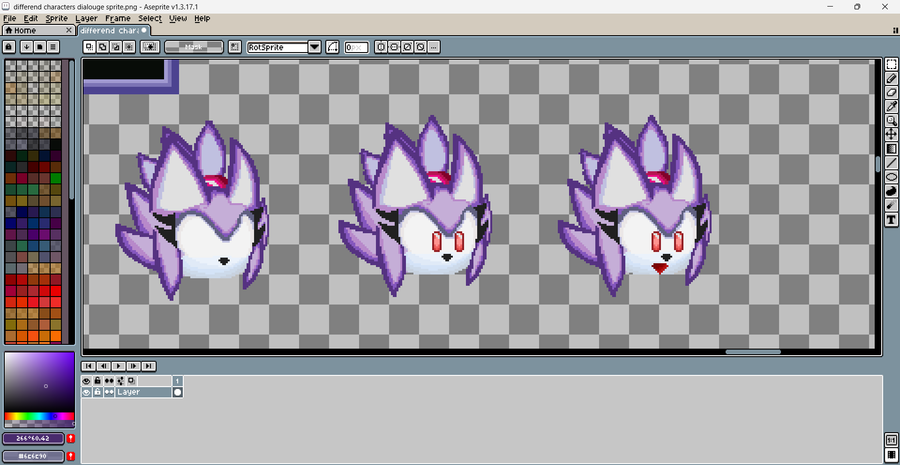Image resolution: width=900 pixels, height=465 pixels.
Task: Open the View menu
Action: click(x=178, y=18)
